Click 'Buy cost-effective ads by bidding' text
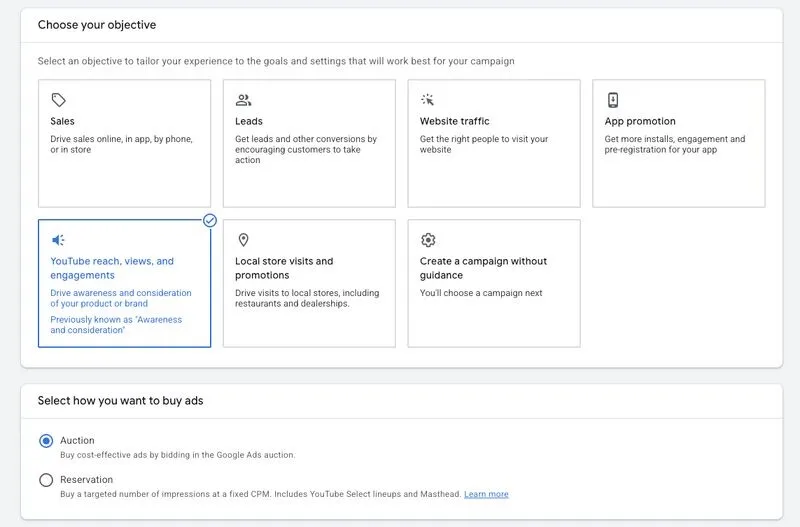 (x=178, y=455)
